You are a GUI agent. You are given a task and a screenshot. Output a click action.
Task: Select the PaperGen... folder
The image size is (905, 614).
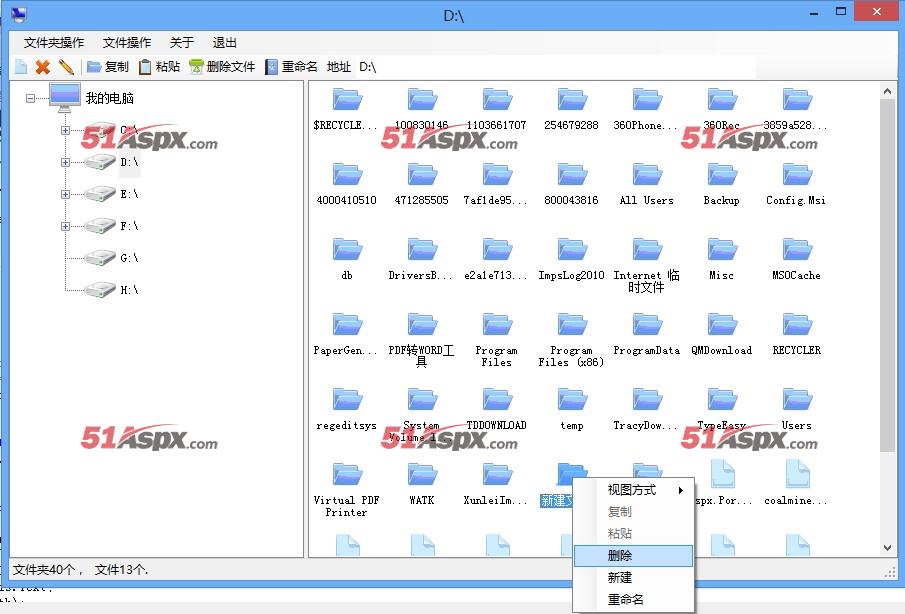click(x=347, y=334)
